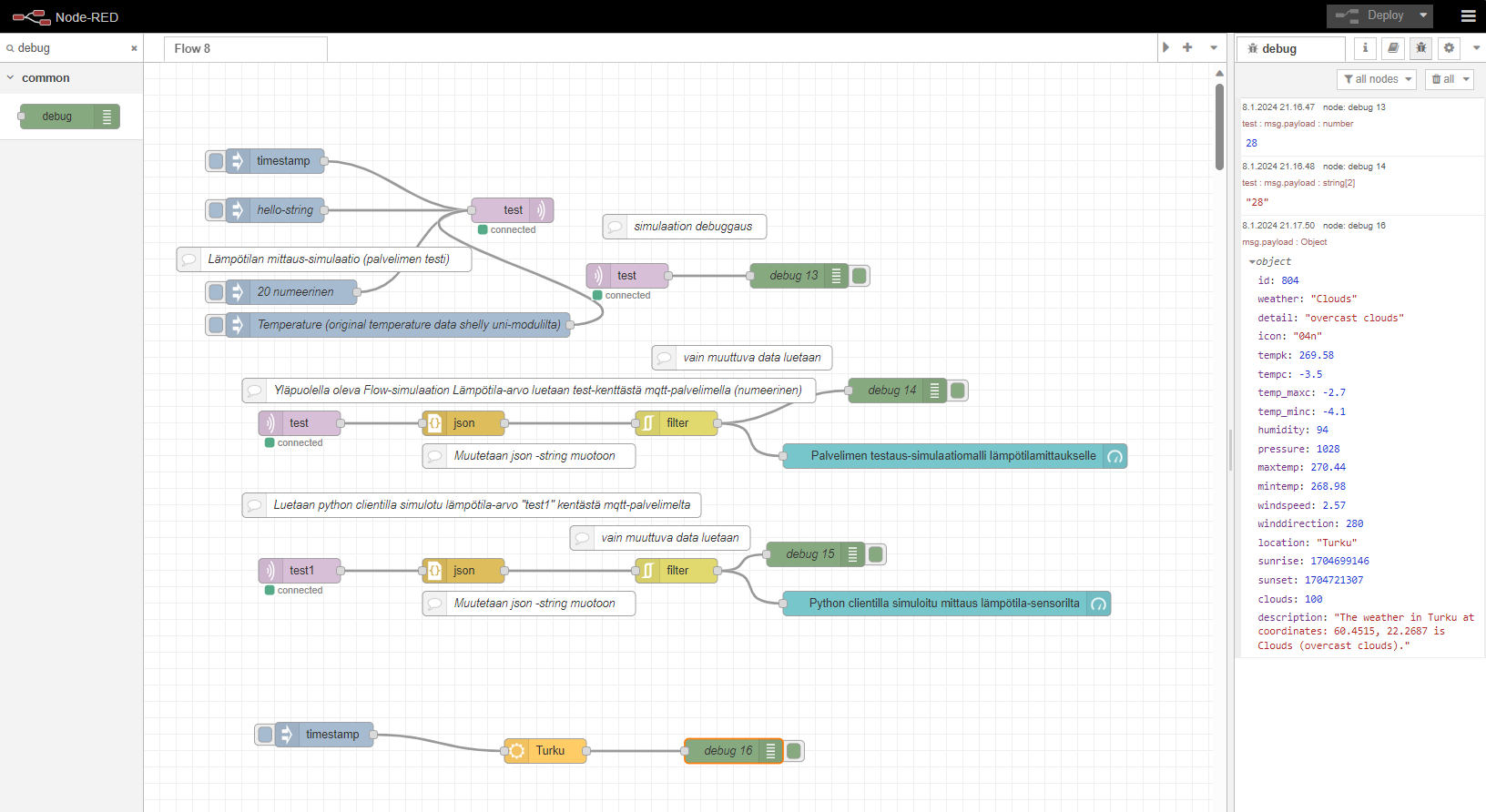Click the palette search field
Screen dimensions: 1486x812
click(x=71, y=48)
